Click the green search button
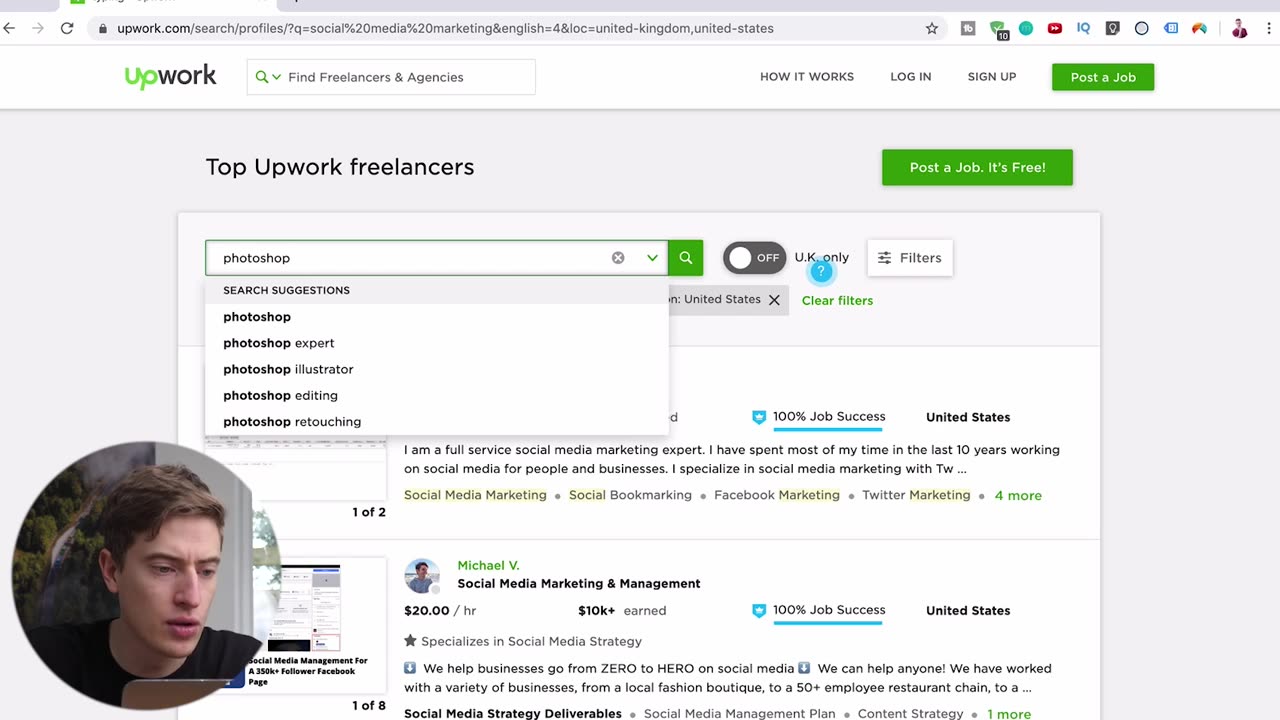Viewport: 1280px width, 720px height. (x=686, y=258)
